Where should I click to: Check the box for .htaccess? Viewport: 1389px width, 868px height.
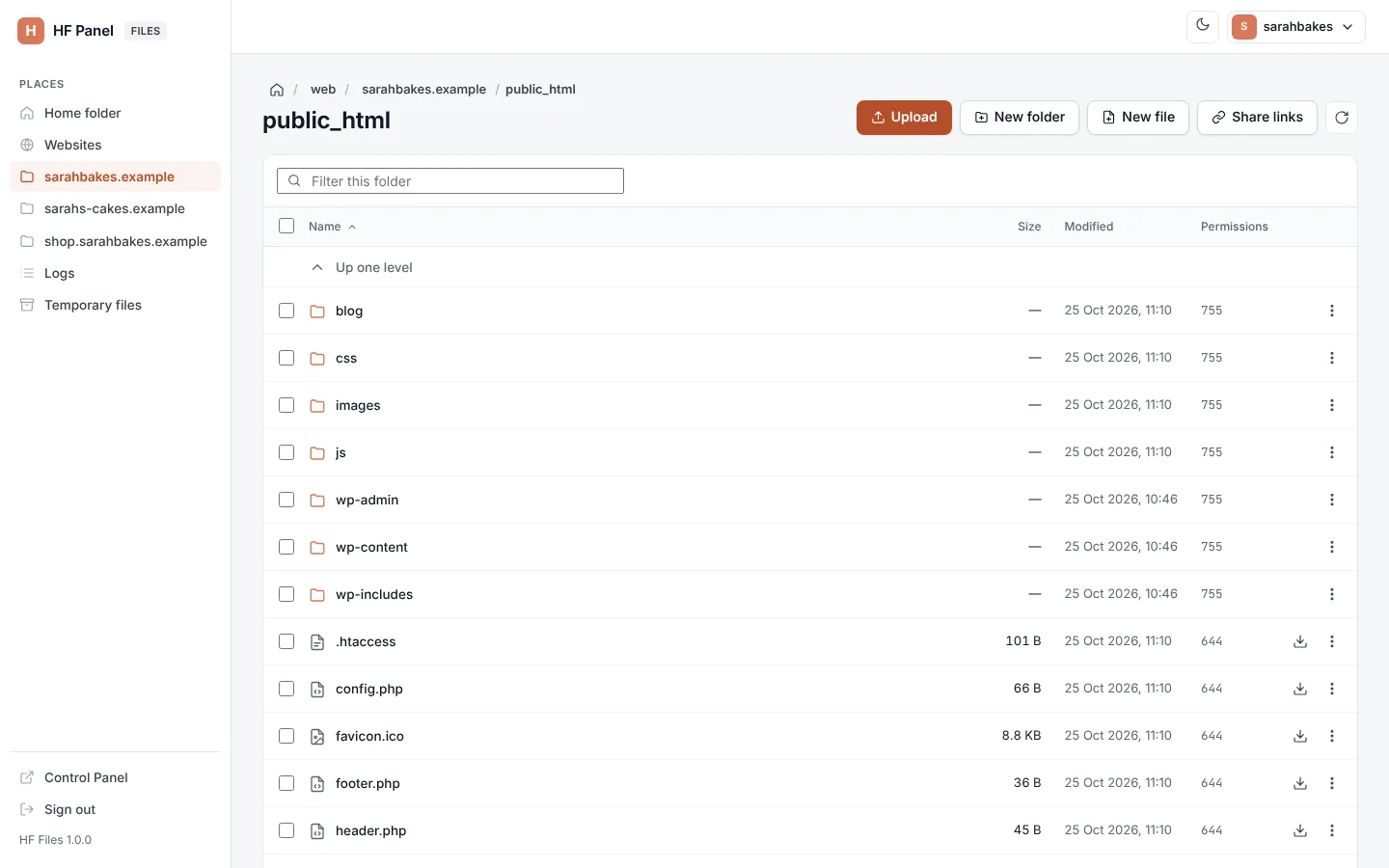[x=286, y=641]
